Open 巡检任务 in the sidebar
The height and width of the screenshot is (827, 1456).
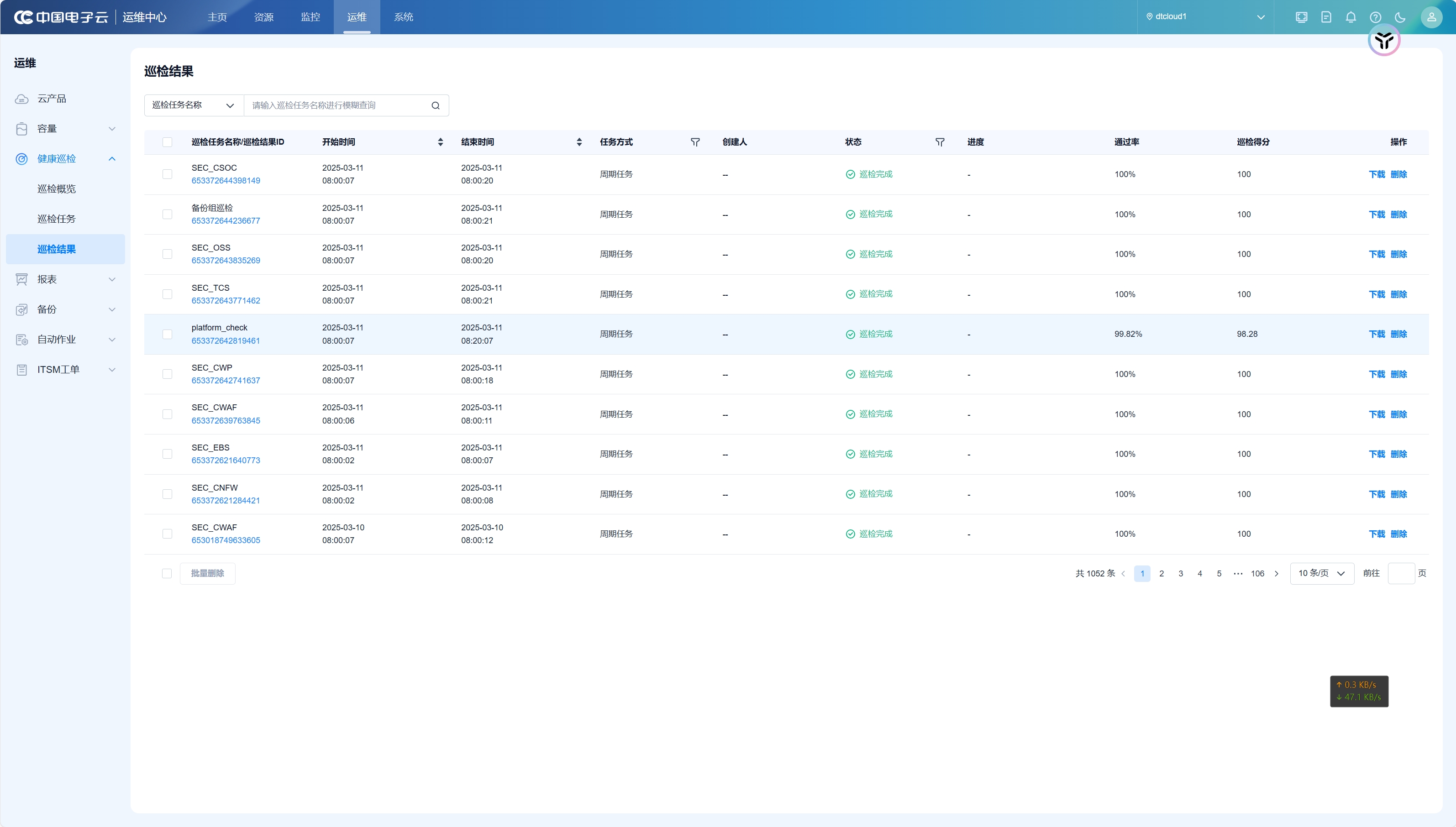tap(56, 219)
